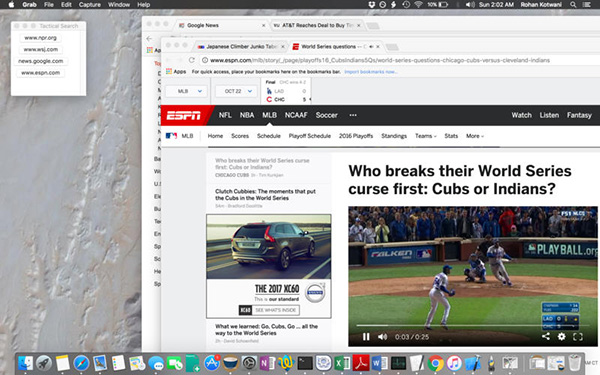Open iTunes from the Dock
Image resolution: width=600 pixels, height=375 pixels.
[454, 363]
